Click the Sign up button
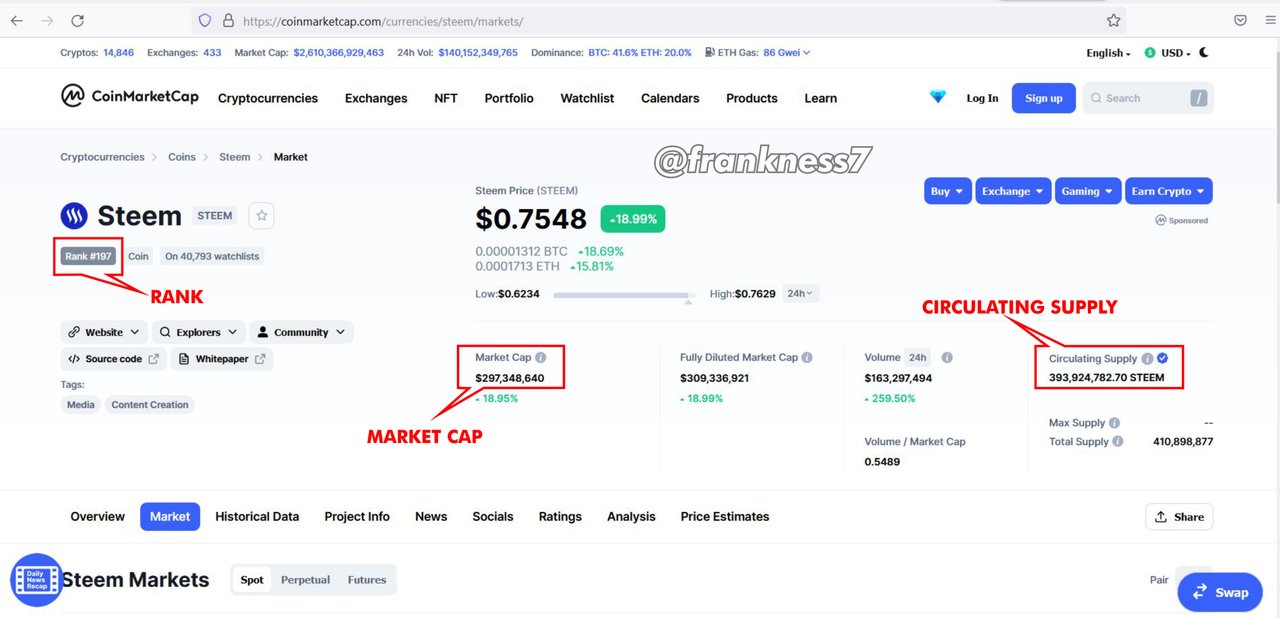 pos(1044,98)
